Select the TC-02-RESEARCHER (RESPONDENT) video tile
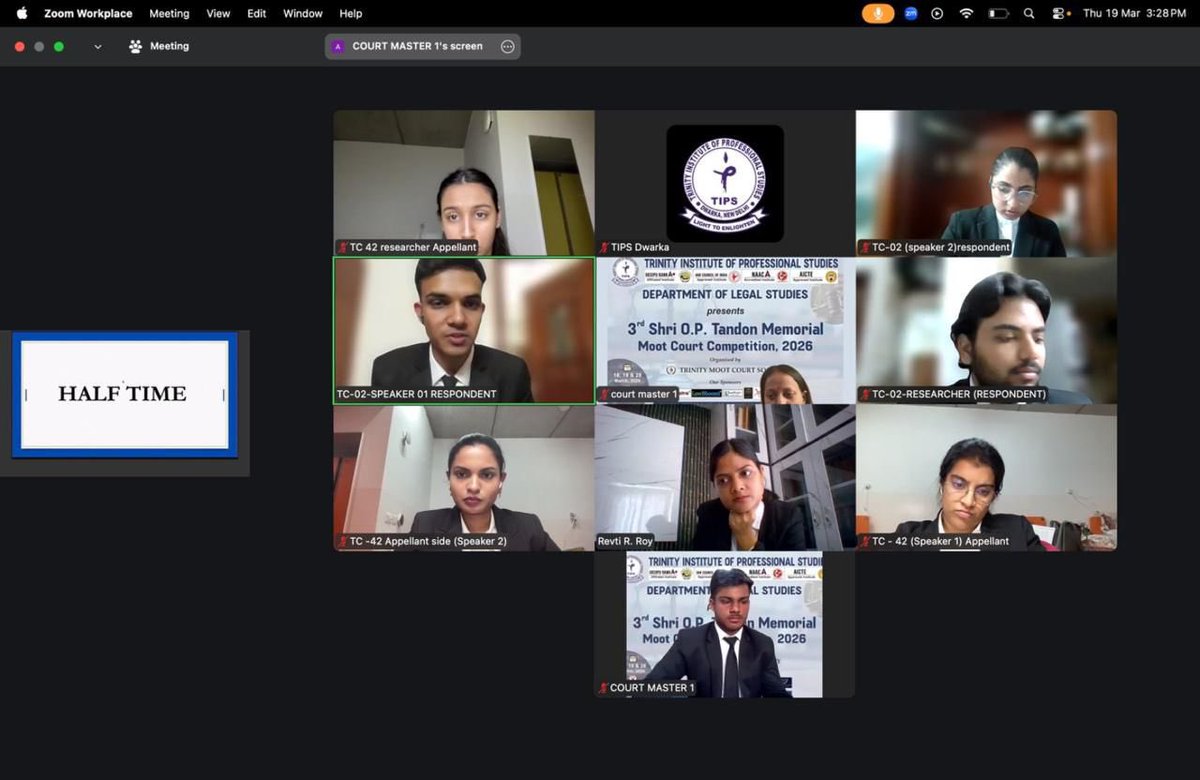Image resolution: width=1200 pixels, height=780 pixels. pyautogui.click(x=986, y=330)
